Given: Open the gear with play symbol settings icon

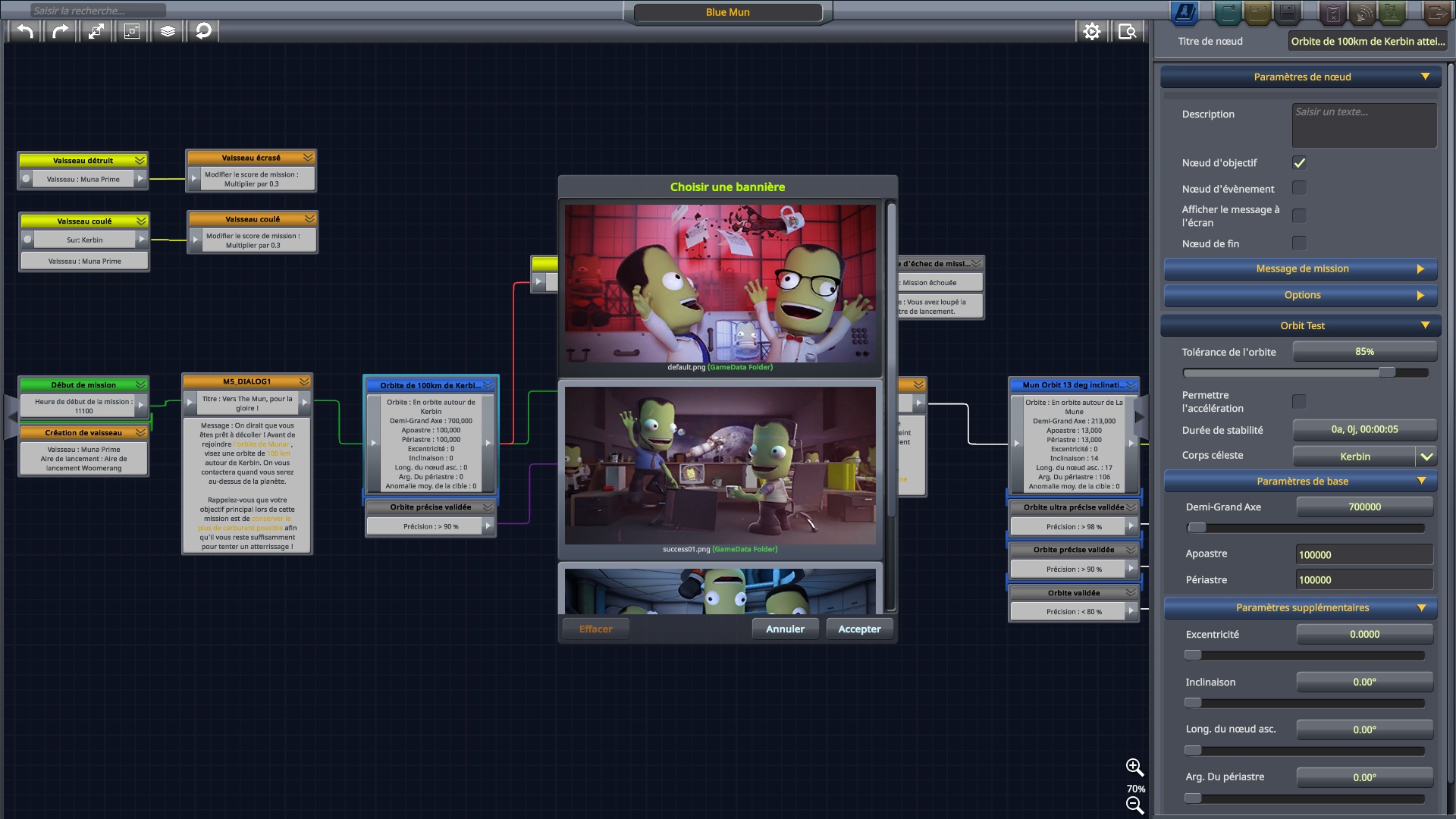Looking at the screenshot, I should [1092, 31].
